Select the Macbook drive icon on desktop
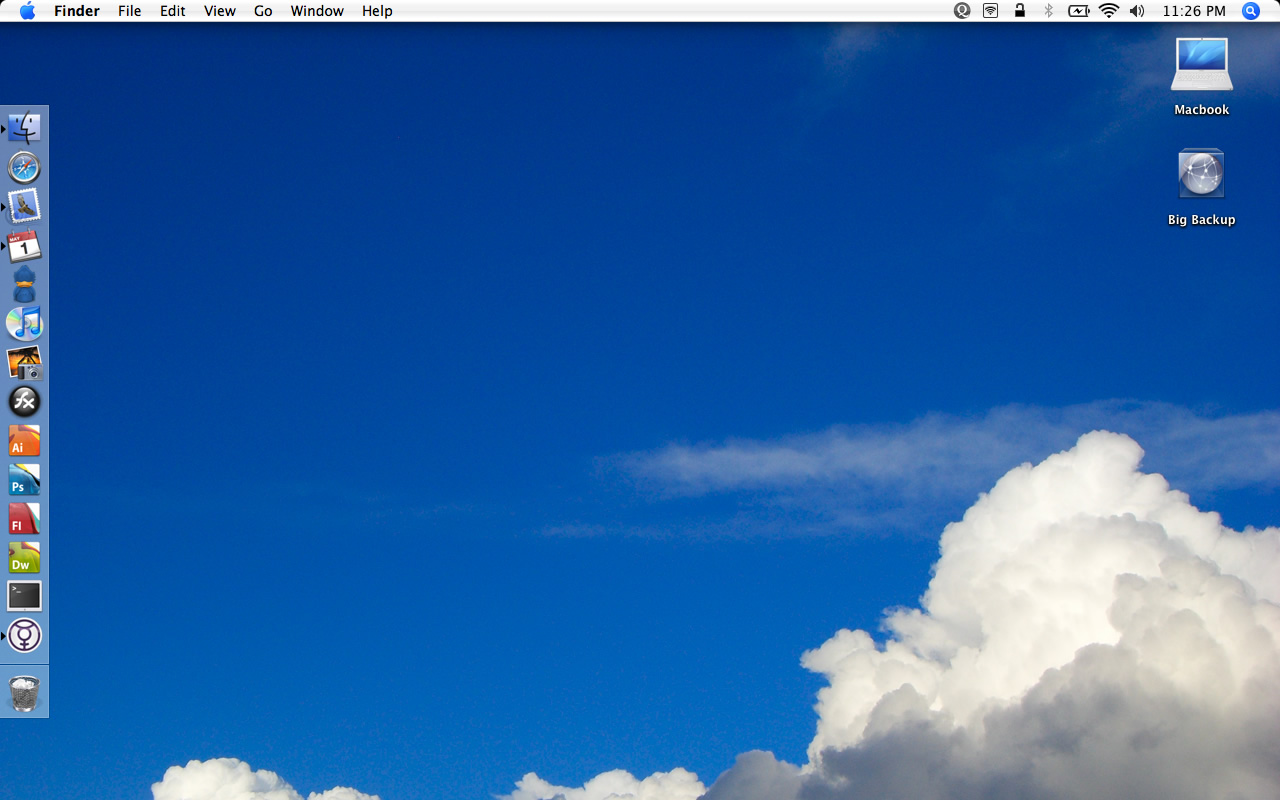The height and width of the screenshot is (800, 1280). click(x=1202, y=65)
